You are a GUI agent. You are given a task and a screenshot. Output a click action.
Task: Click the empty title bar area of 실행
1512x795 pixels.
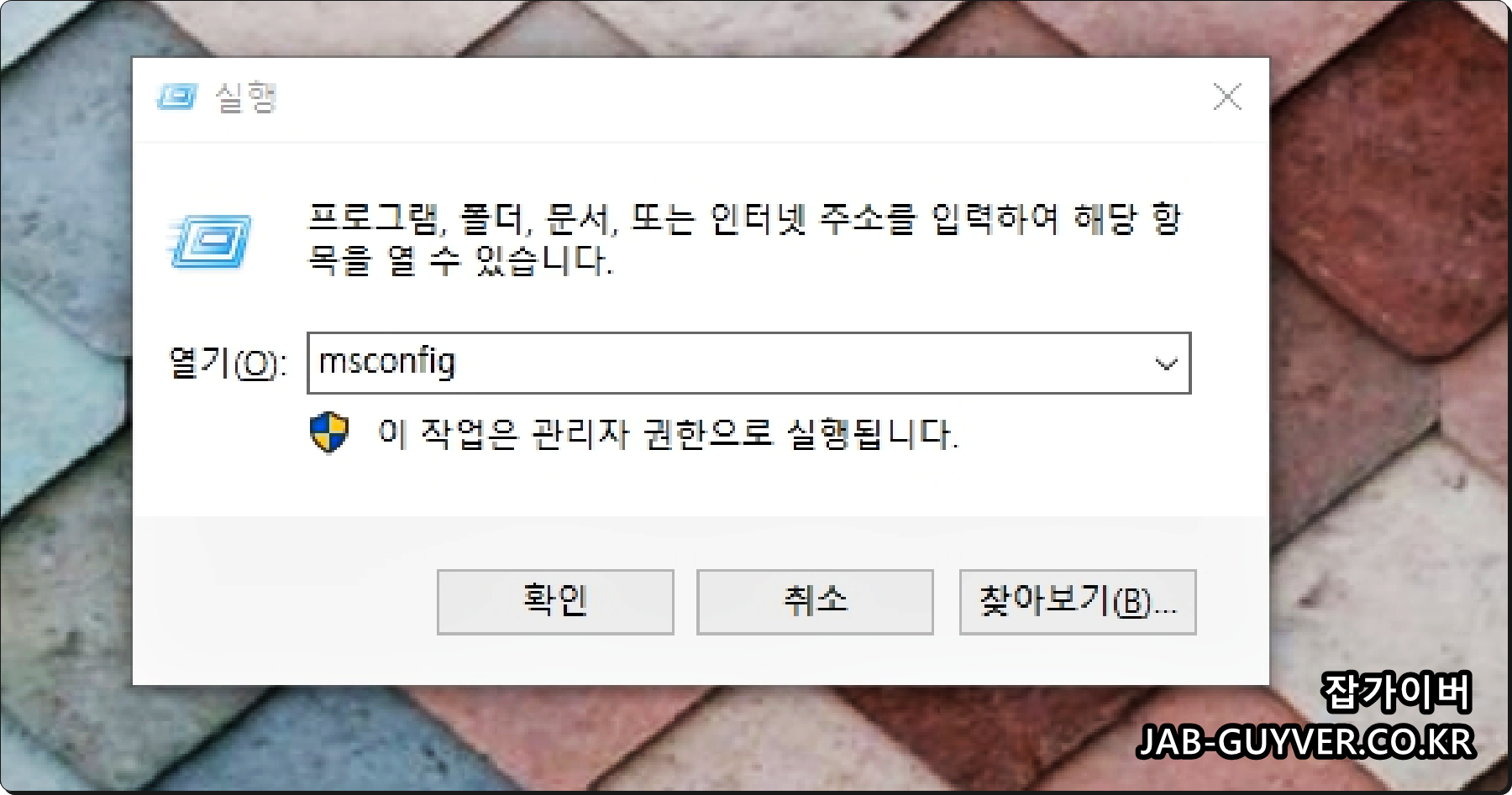click(x=739, y=97)
